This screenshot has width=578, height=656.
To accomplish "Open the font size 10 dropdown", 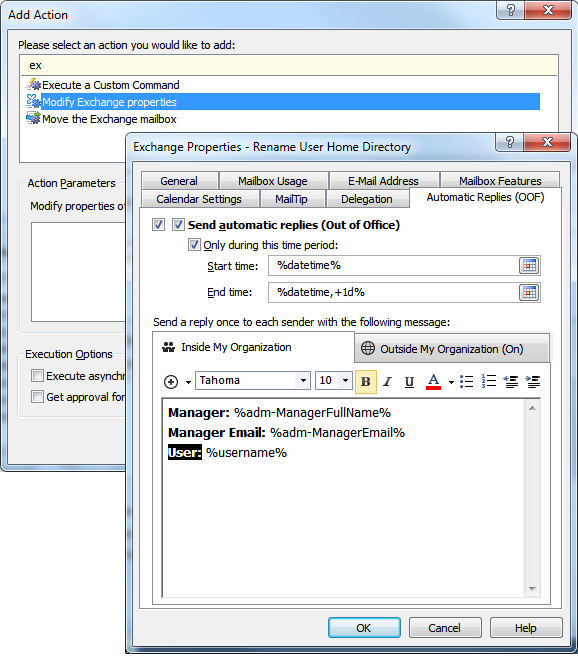I will [345, 381].
